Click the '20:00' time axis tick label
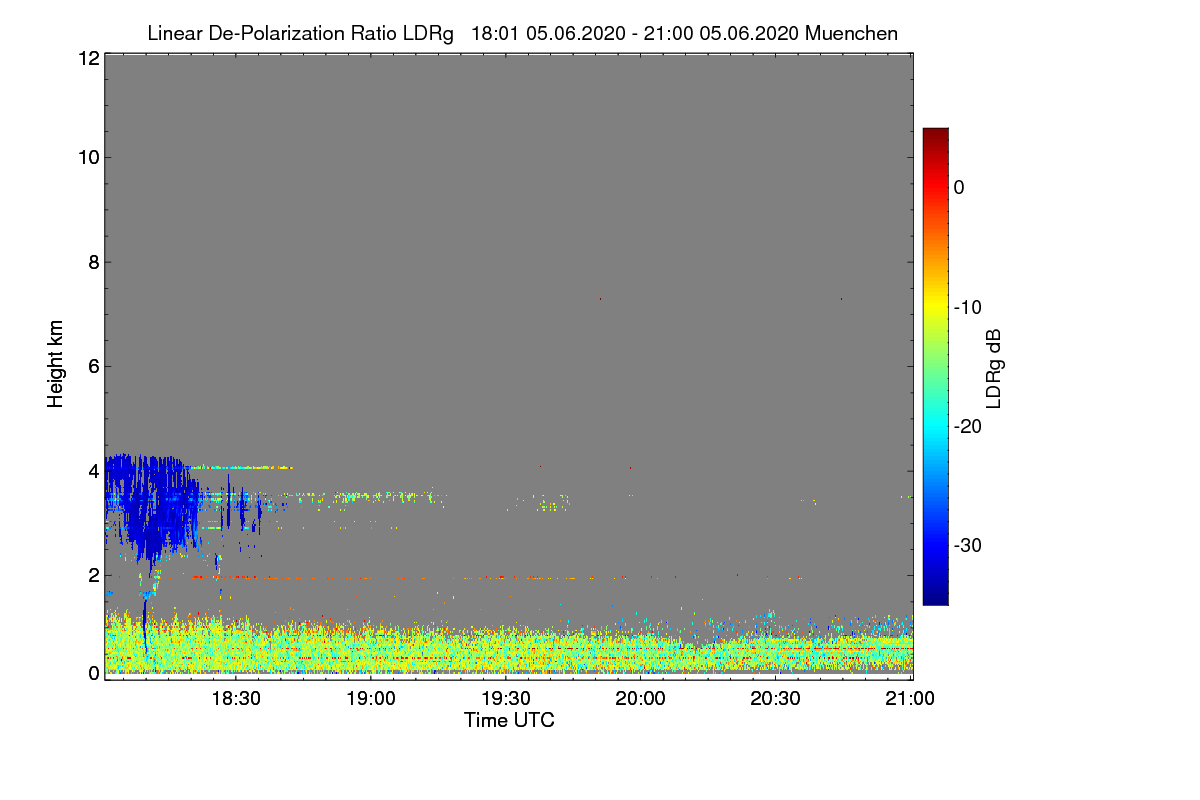The image size is (1200, 800). [x=641, y=700]
